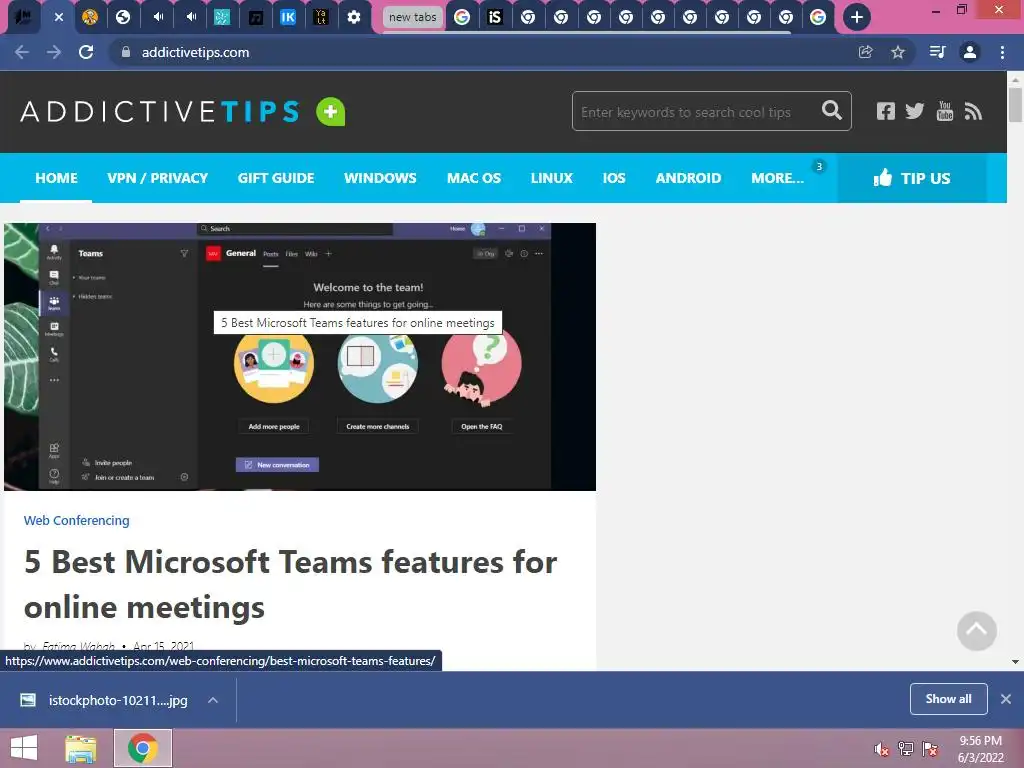Bookmark this page with the star
The image size is (1024, 768).
898,52
